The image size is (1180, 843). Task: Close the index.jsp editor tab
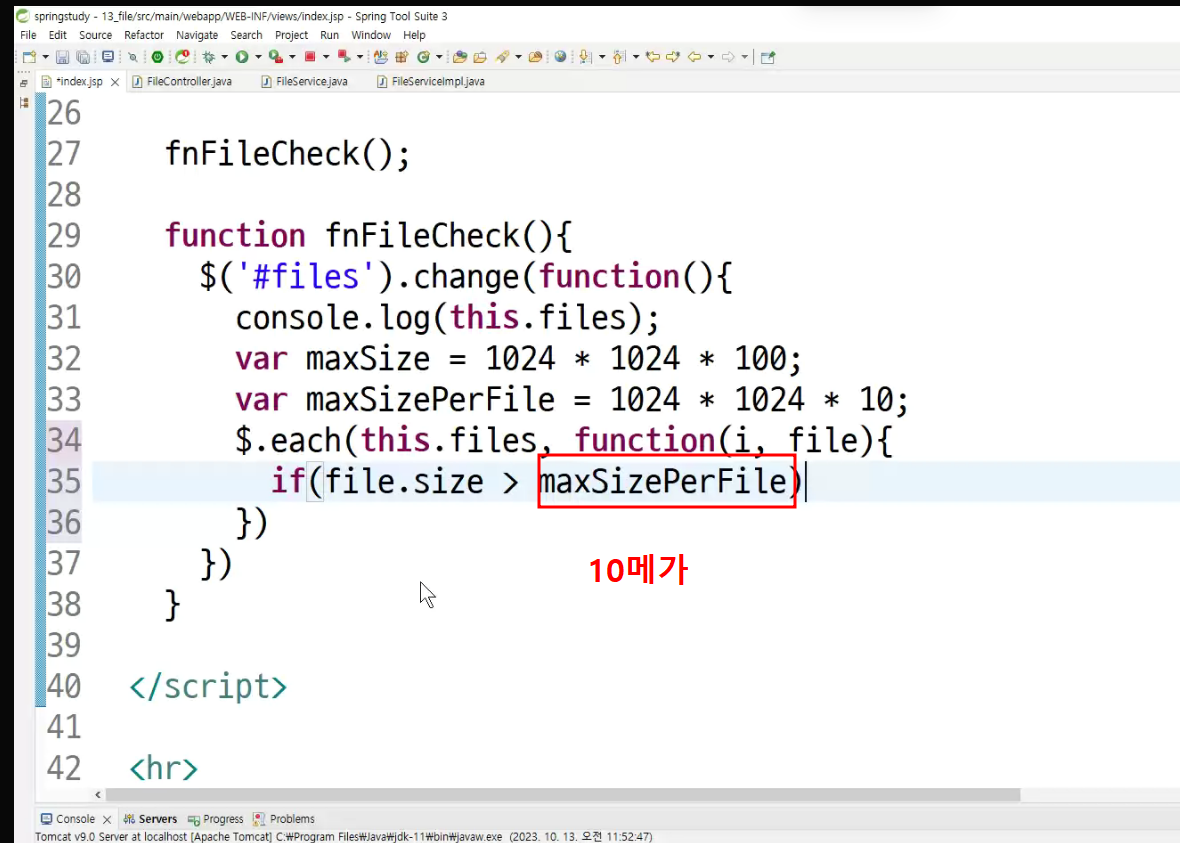tap(114, 82)
